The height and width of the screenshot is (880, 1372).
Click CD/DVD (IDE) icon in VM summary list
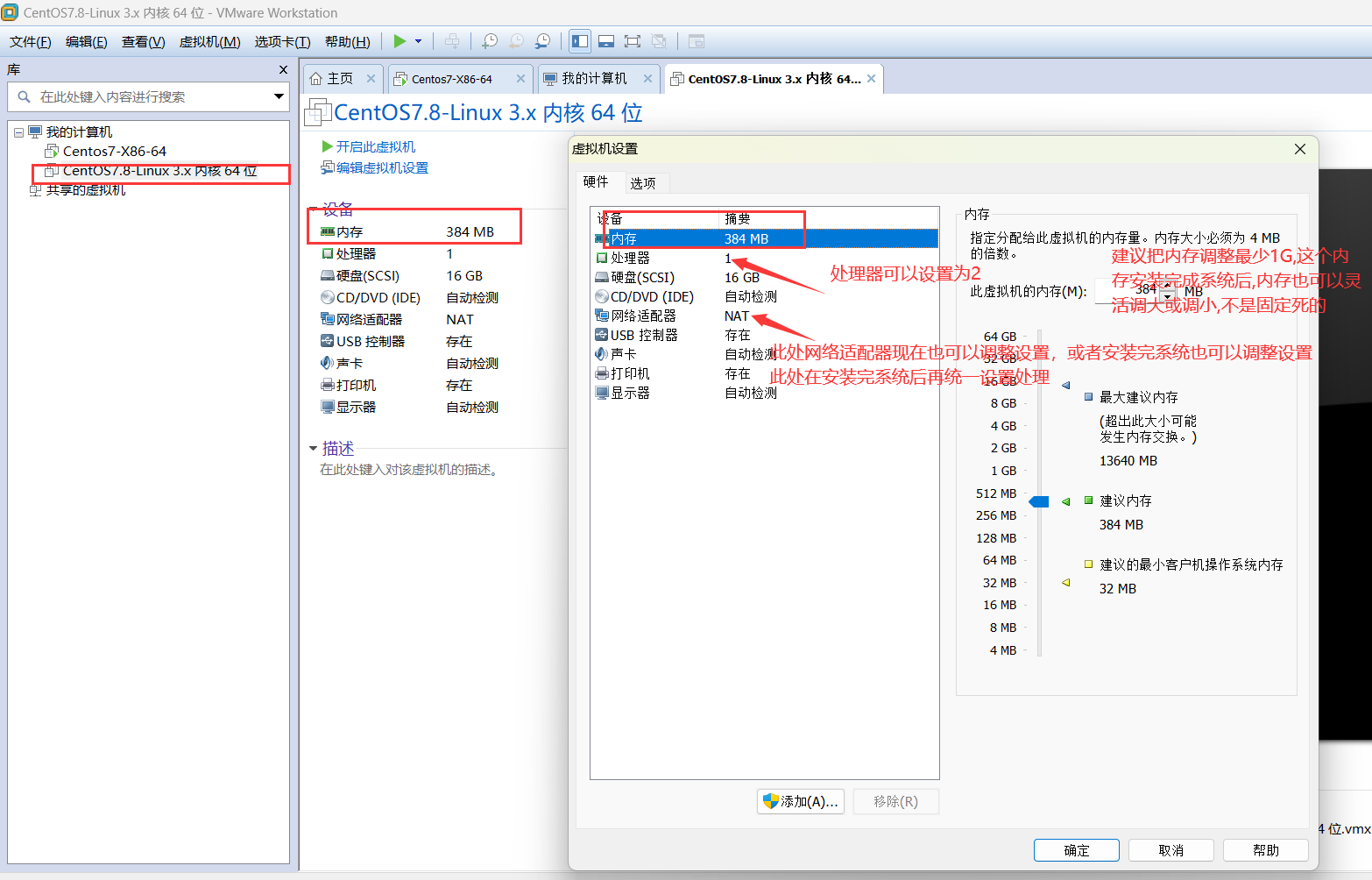(x=328, y=298)
